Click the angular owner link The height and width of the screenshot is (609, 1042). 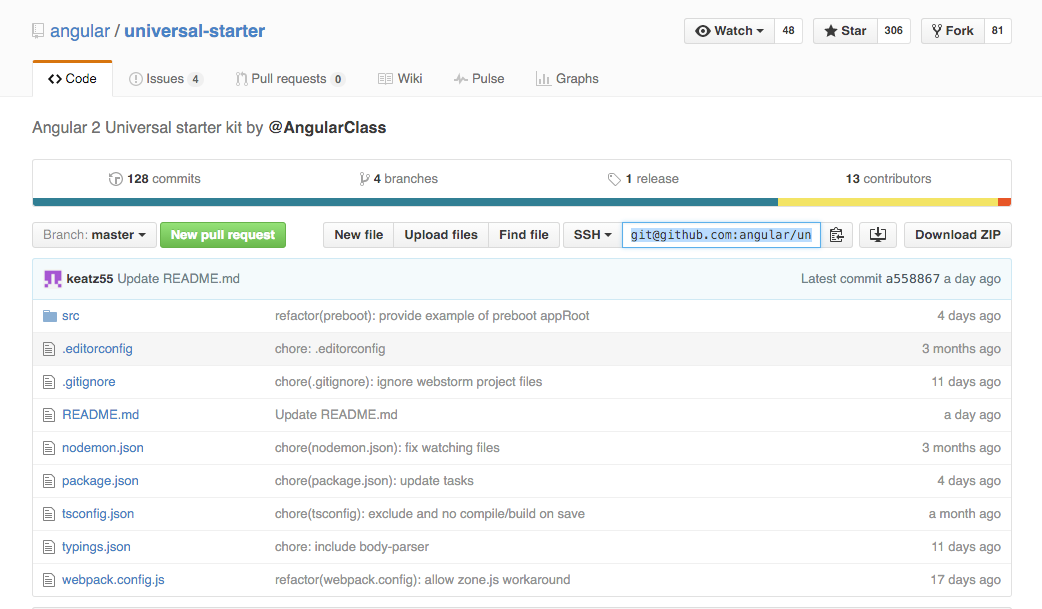(80, 31)
